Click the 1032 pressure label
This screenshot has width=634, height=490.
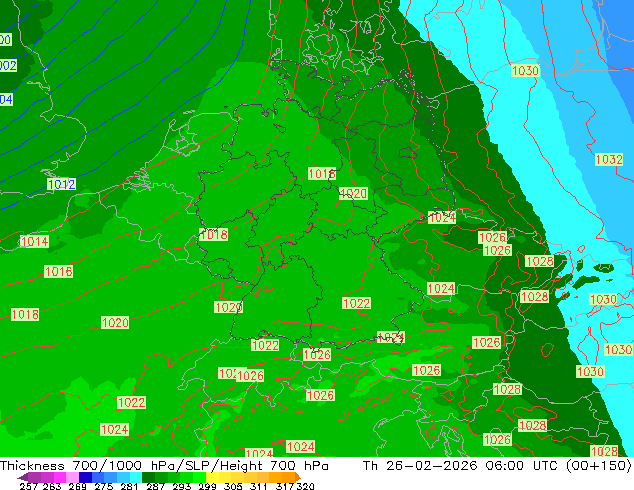coord(609,159)
